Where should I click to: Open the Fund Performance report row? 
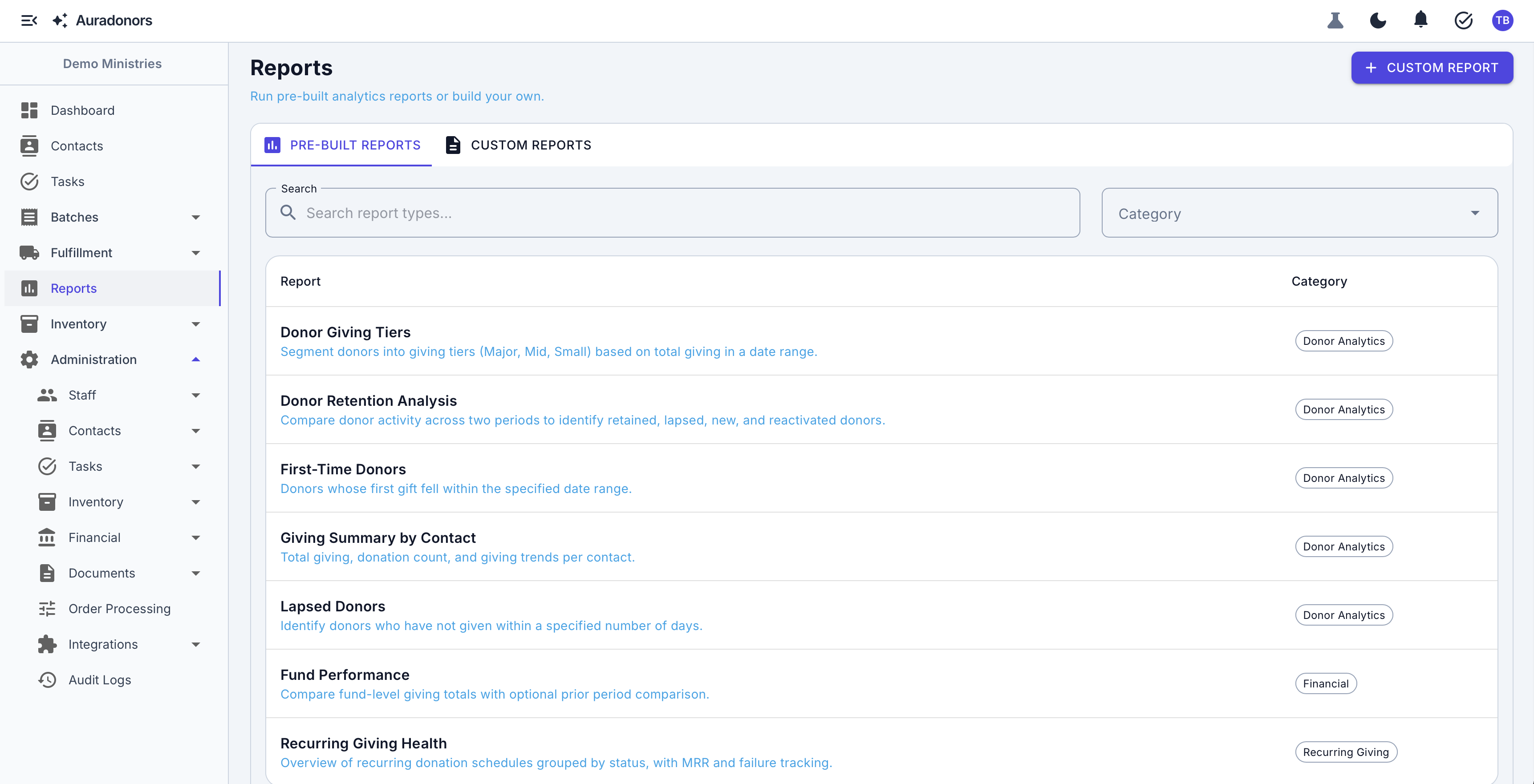point(345,675)
